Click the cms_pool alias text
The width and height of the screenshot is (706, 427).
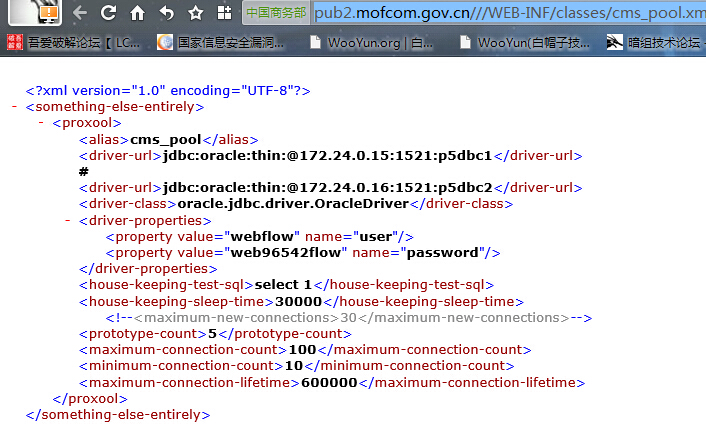pos(166,140)
